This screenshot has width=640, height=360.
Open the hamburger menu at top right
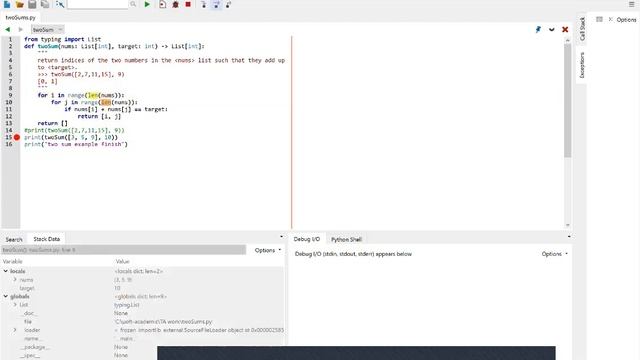[x=631, y=4]
